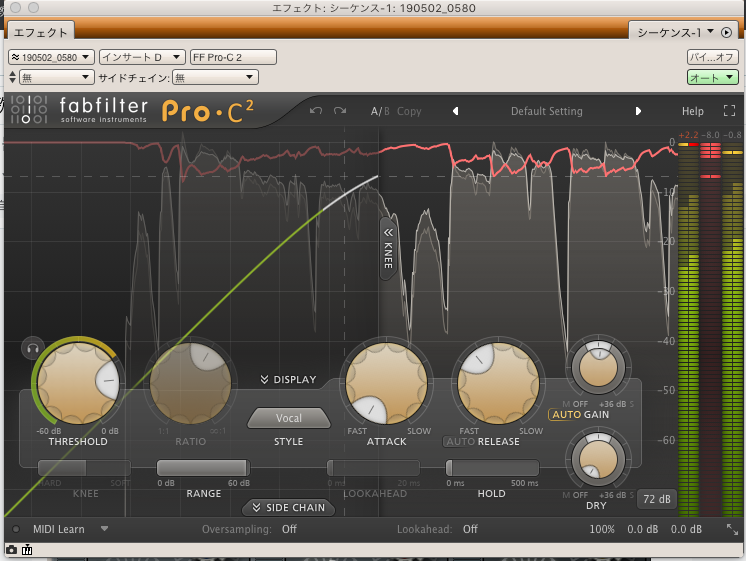Open the 190502_0580 clip dropdown

[x=51, y=57]
